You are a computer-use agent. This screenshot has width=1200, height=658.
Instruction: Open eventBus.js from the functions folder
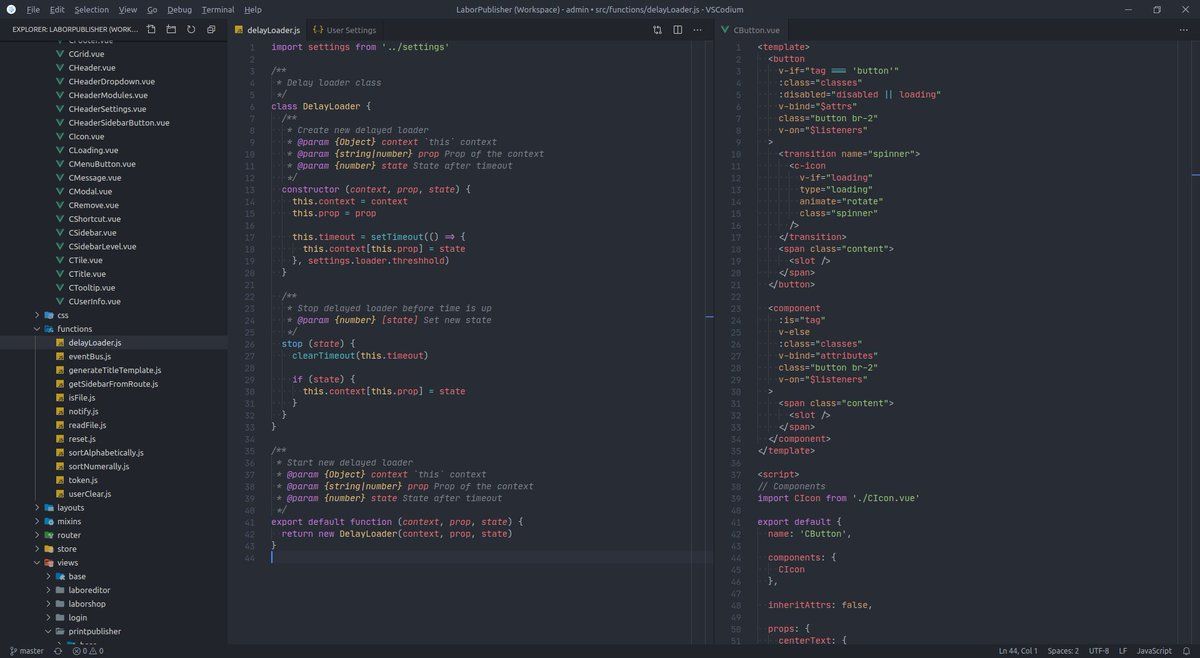114,356
